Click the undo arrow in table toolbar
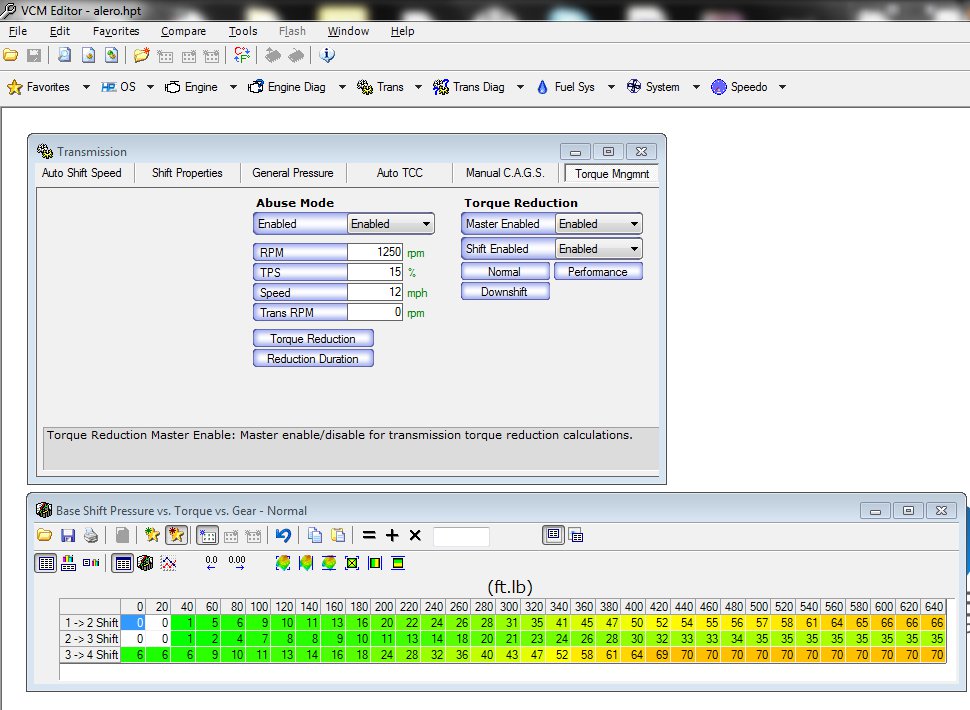The image size is (970, 710). [x=283, y=536]
